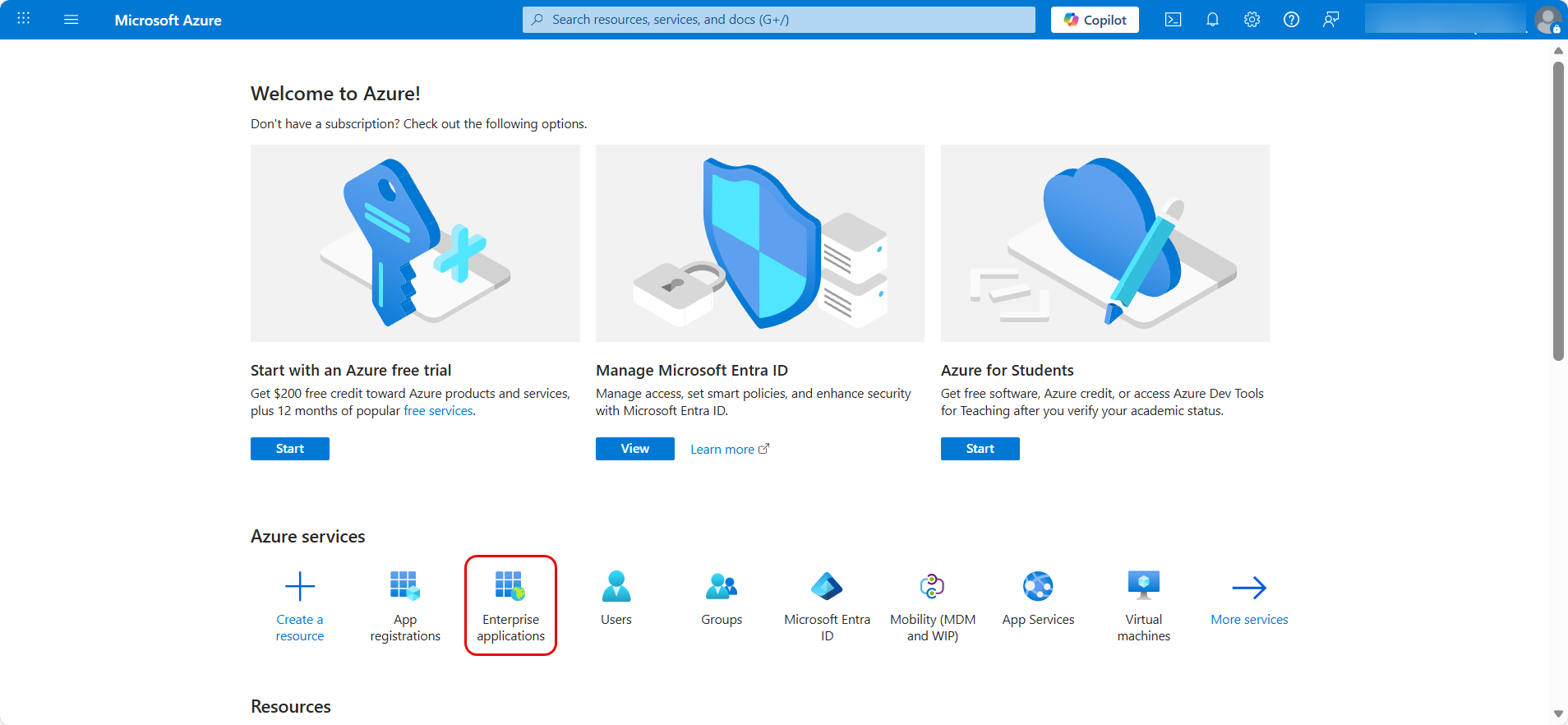
Task: Open the Users service icon
Action: (x=616, y=586)
